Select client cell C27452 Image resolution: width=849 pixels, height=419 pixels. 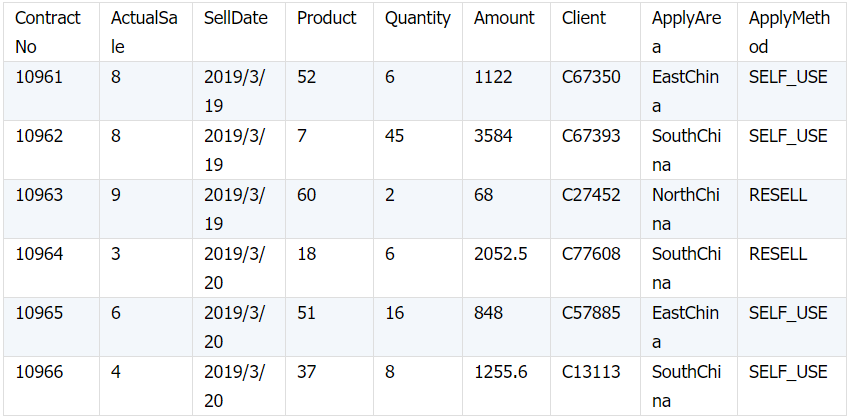pos(591,195)
